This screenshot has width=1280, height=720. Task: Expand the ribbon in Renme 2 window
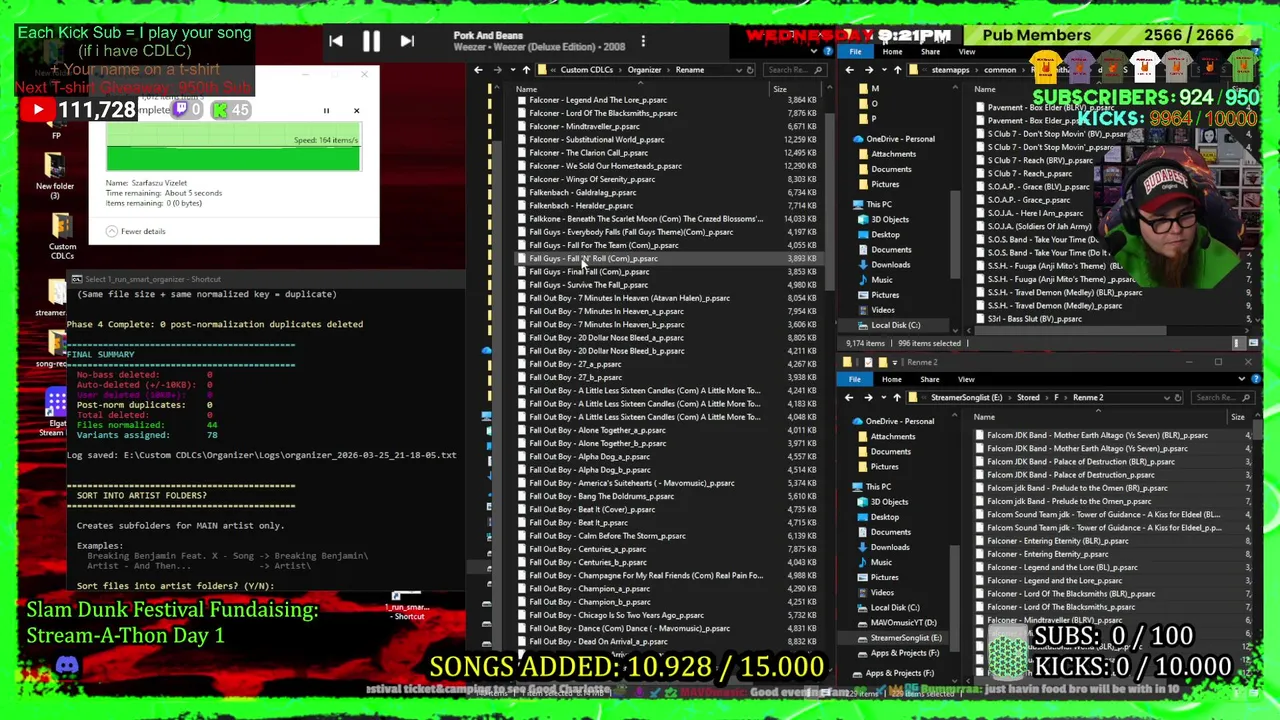[1242, 379]
